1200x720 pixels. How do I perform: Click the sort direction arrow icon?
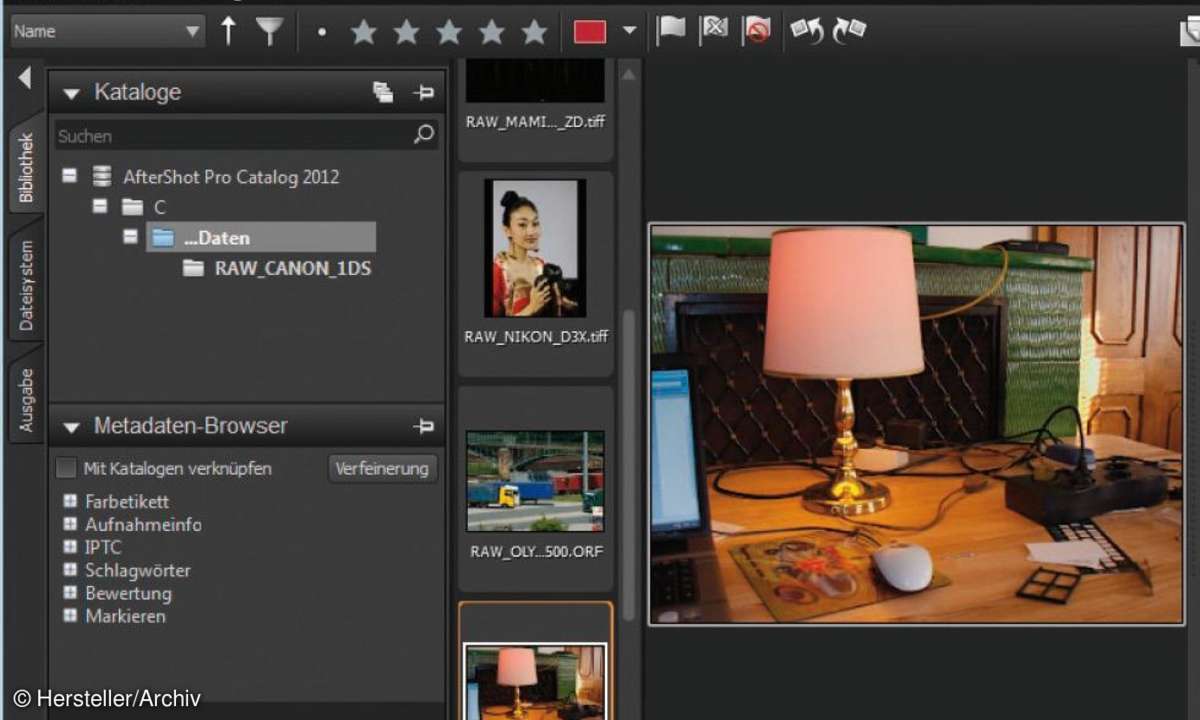228,31
